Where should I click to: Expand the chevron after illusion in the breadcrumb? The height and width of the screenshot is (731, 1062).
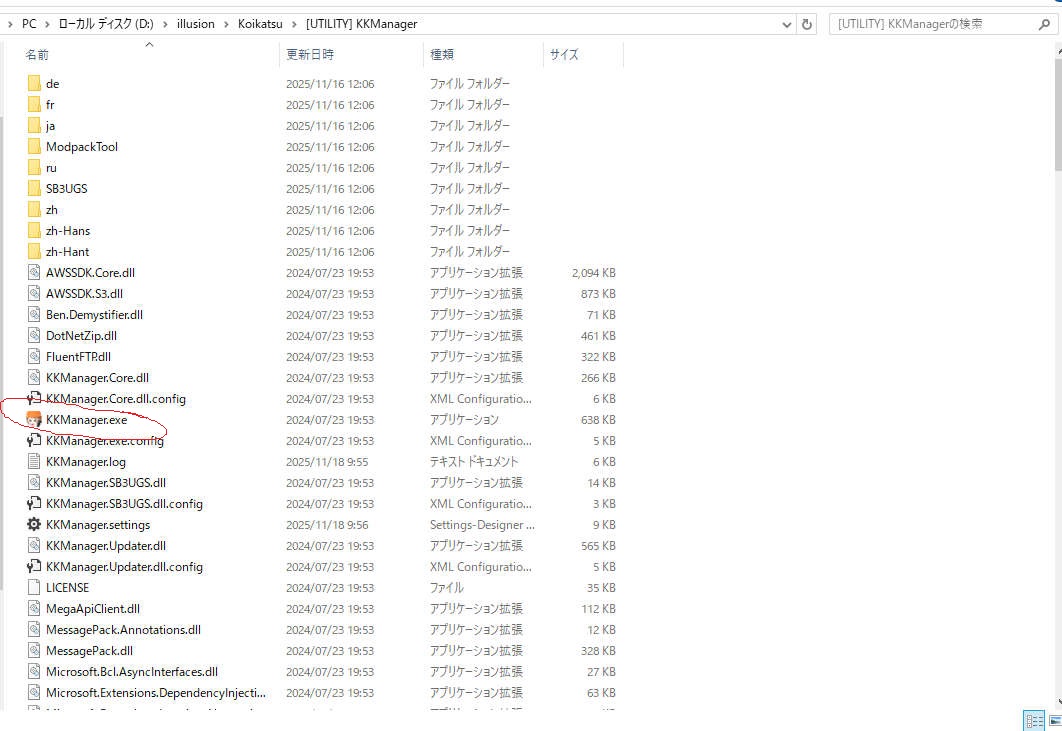226,24
